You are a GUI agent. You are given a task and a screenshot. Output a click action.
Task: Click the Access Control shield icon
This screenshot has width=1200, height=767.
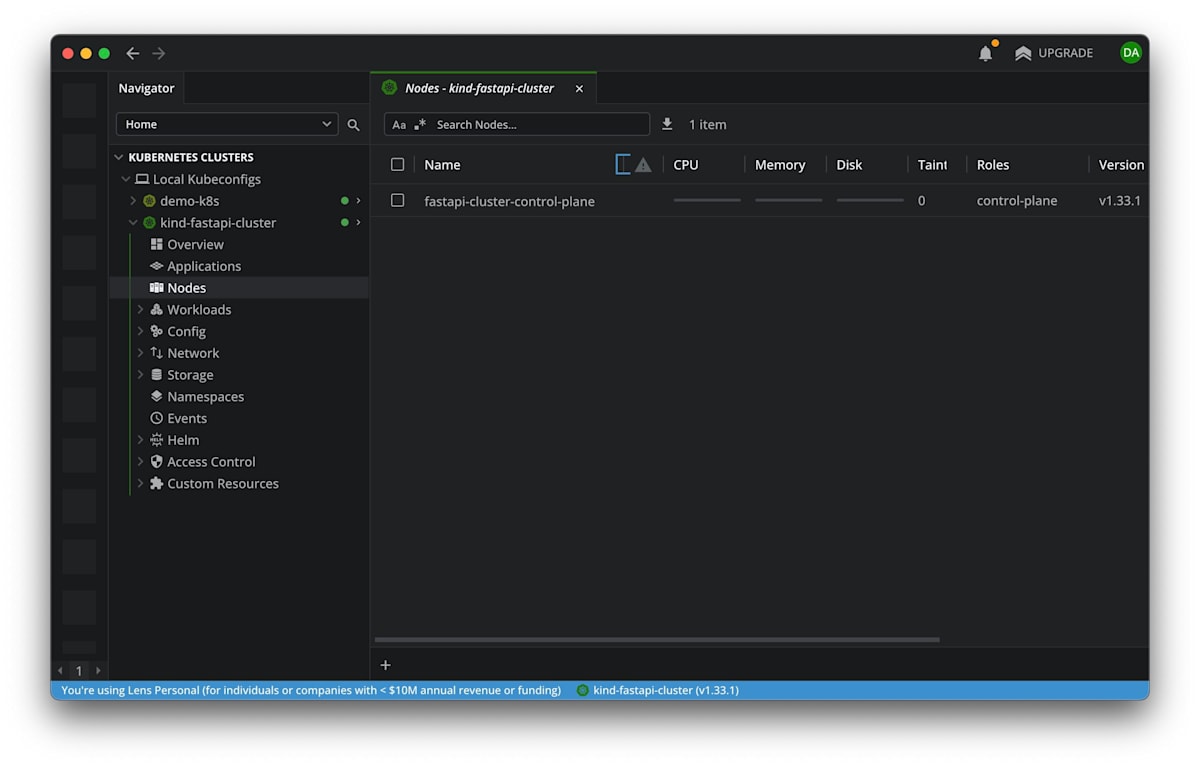coord(156,462)
